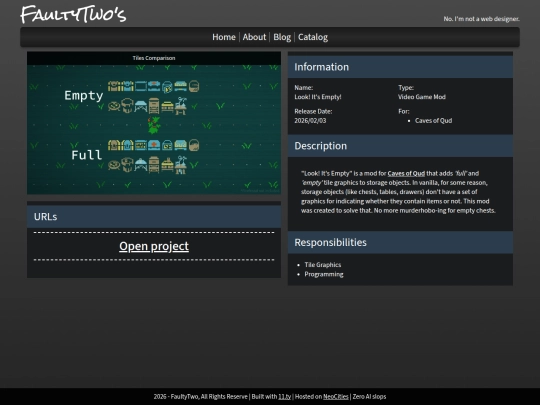
Task: Navigate to the Catalog page
Action: [313, 37]
